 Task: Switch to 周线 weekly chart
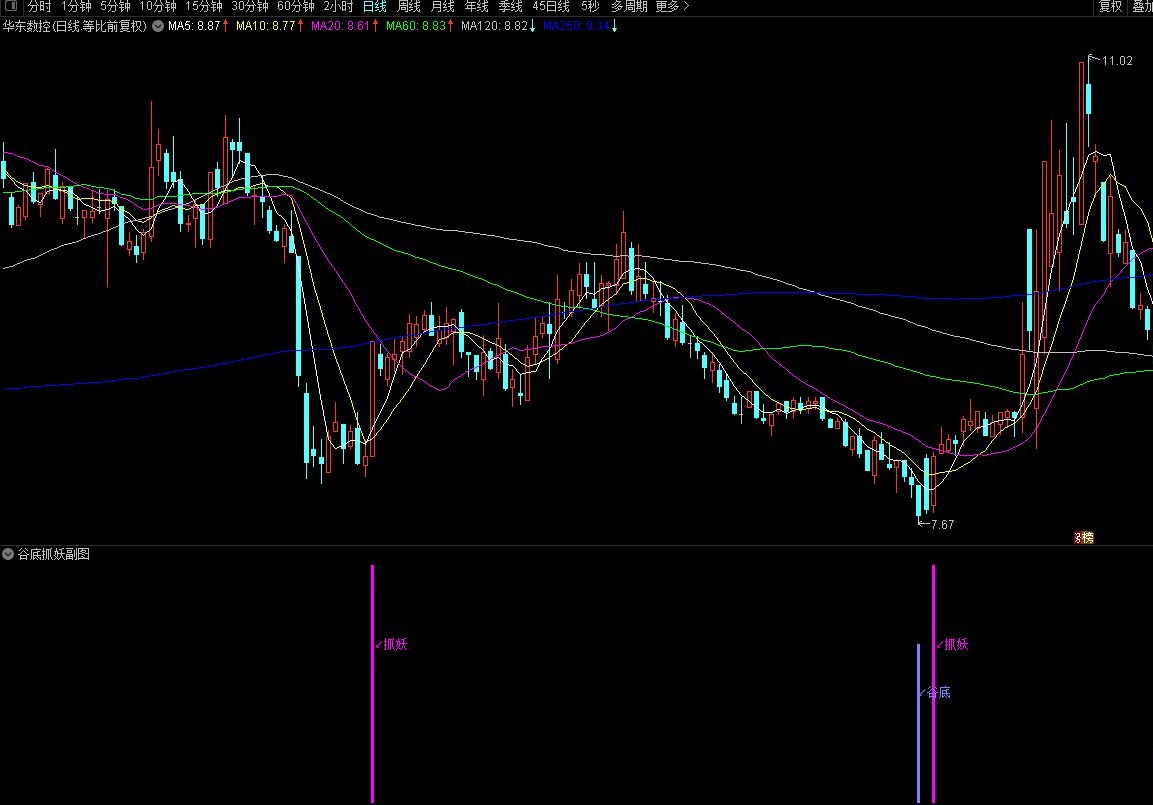click(x=409, y=7)
